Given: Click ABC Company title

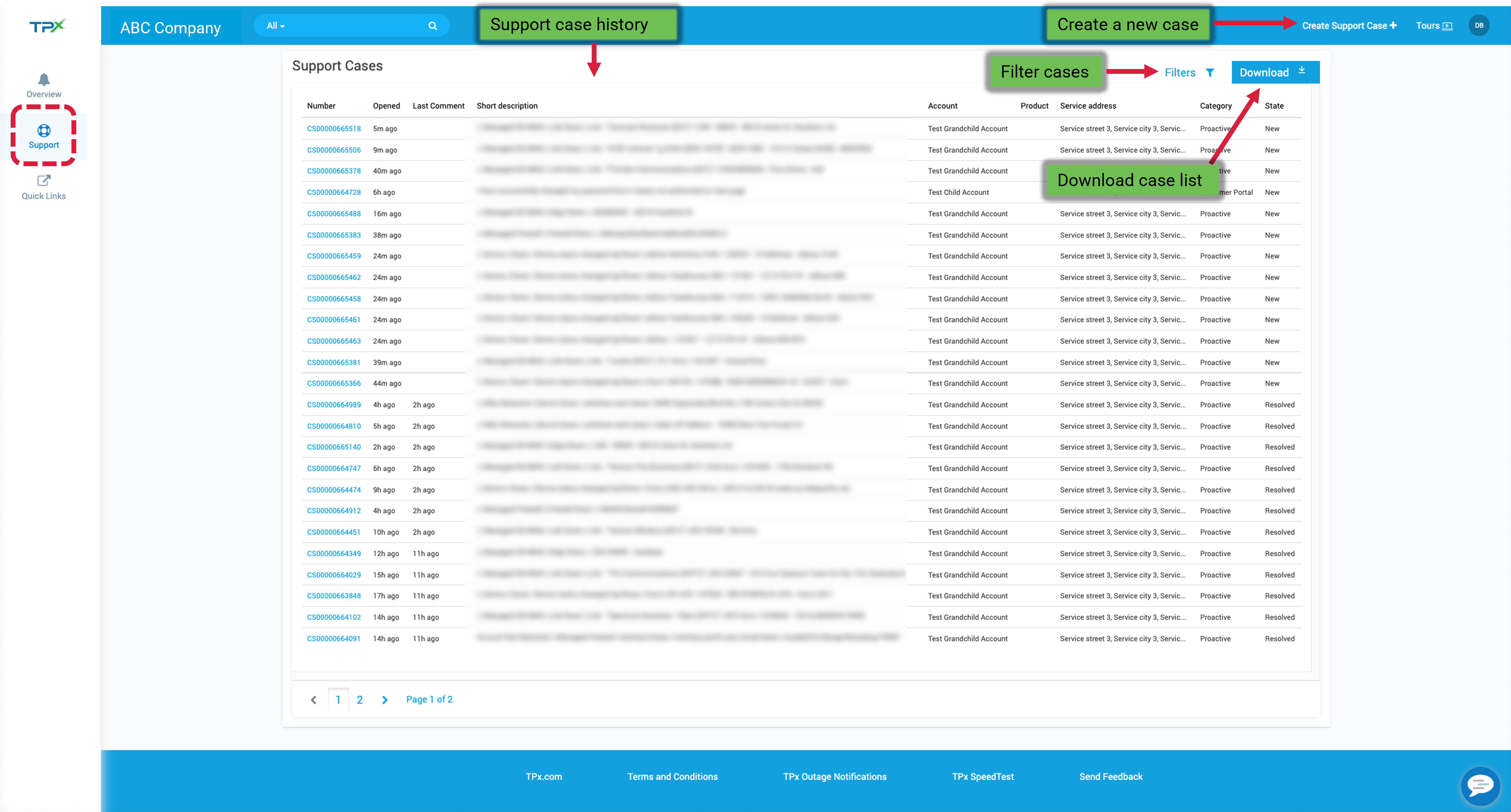Looking at the screenshot, I should [x=171, y=27].
